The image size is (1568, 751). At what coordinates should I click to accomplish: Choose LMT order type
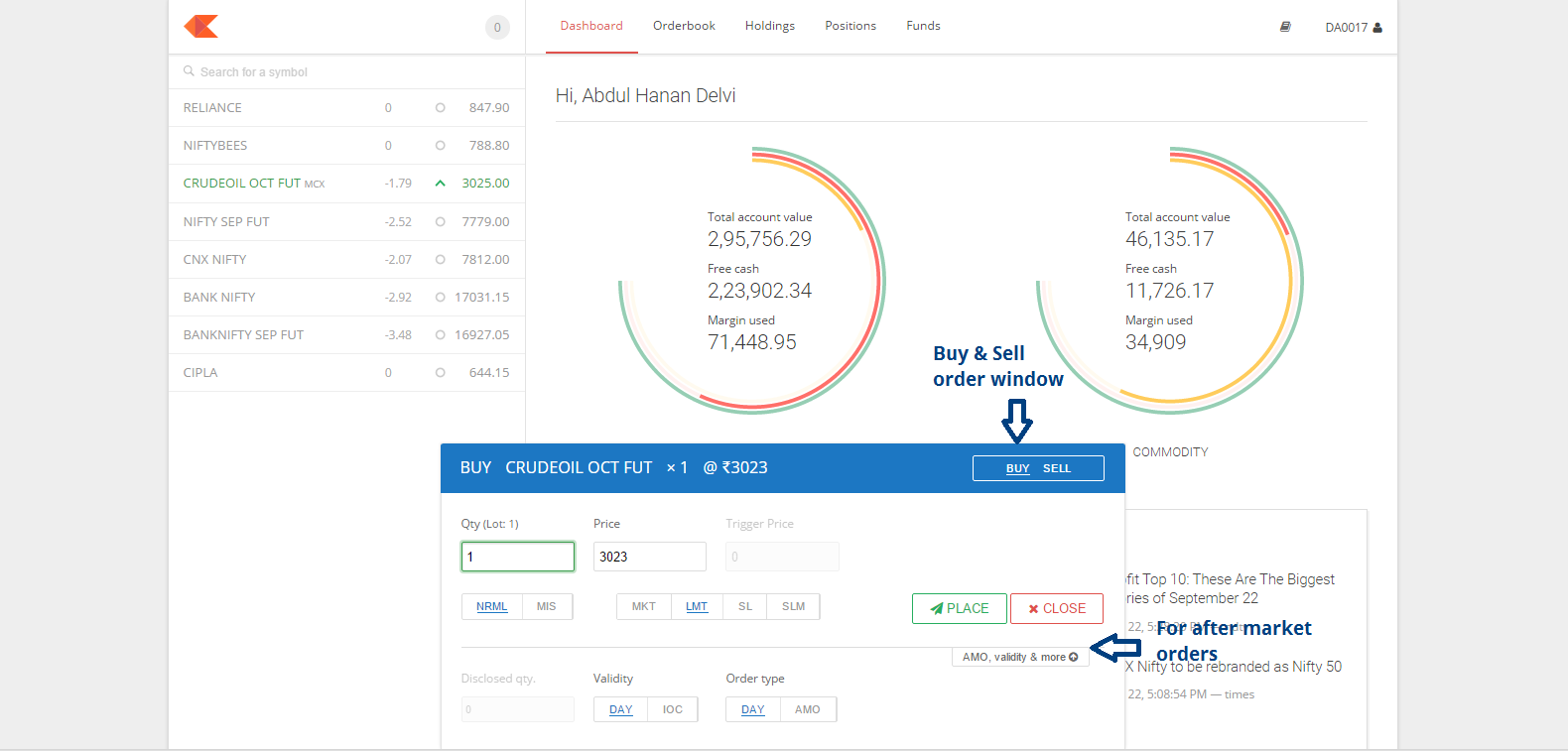tap(697, 606)
